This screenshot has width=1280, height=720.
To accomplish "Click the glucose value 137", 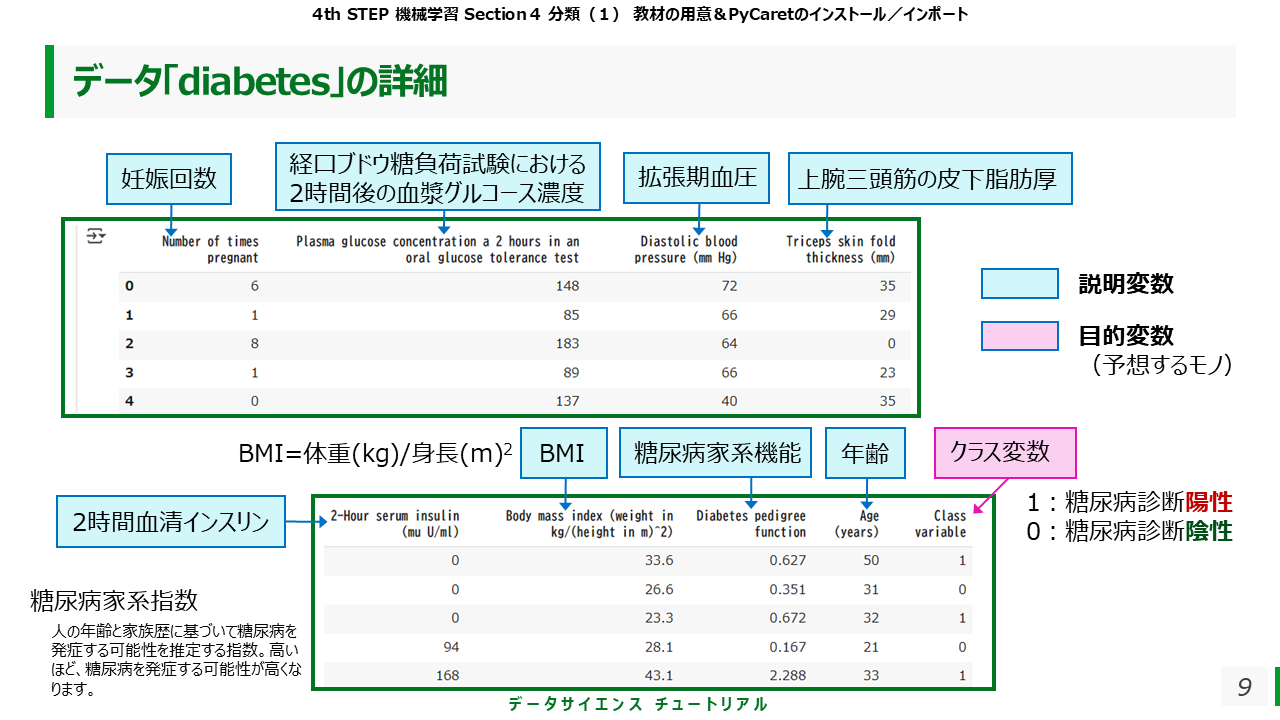I will 566,401.
